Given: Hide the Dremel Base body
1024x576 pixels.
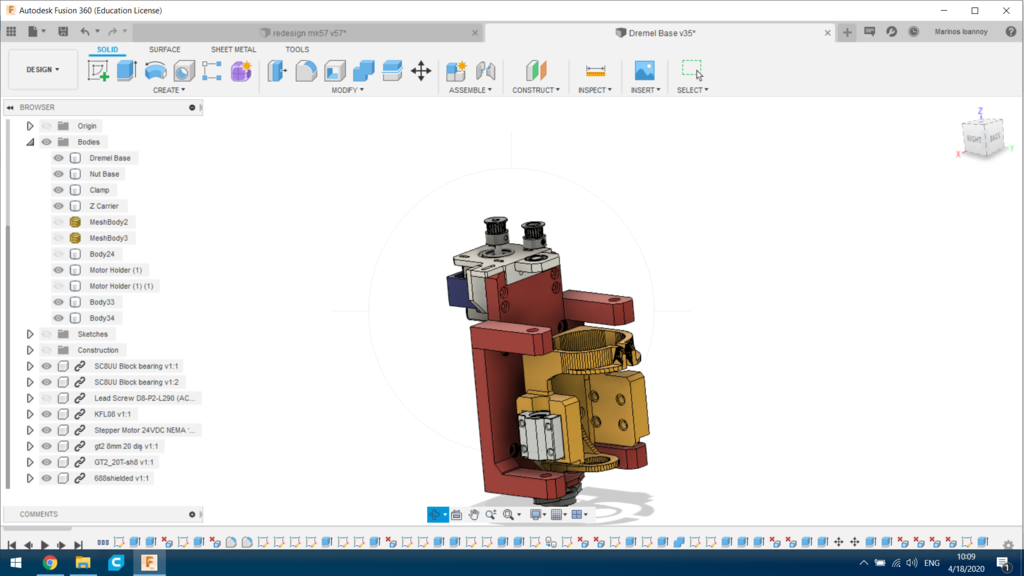Looking at the screenshot, I should (x=58, y=157).
